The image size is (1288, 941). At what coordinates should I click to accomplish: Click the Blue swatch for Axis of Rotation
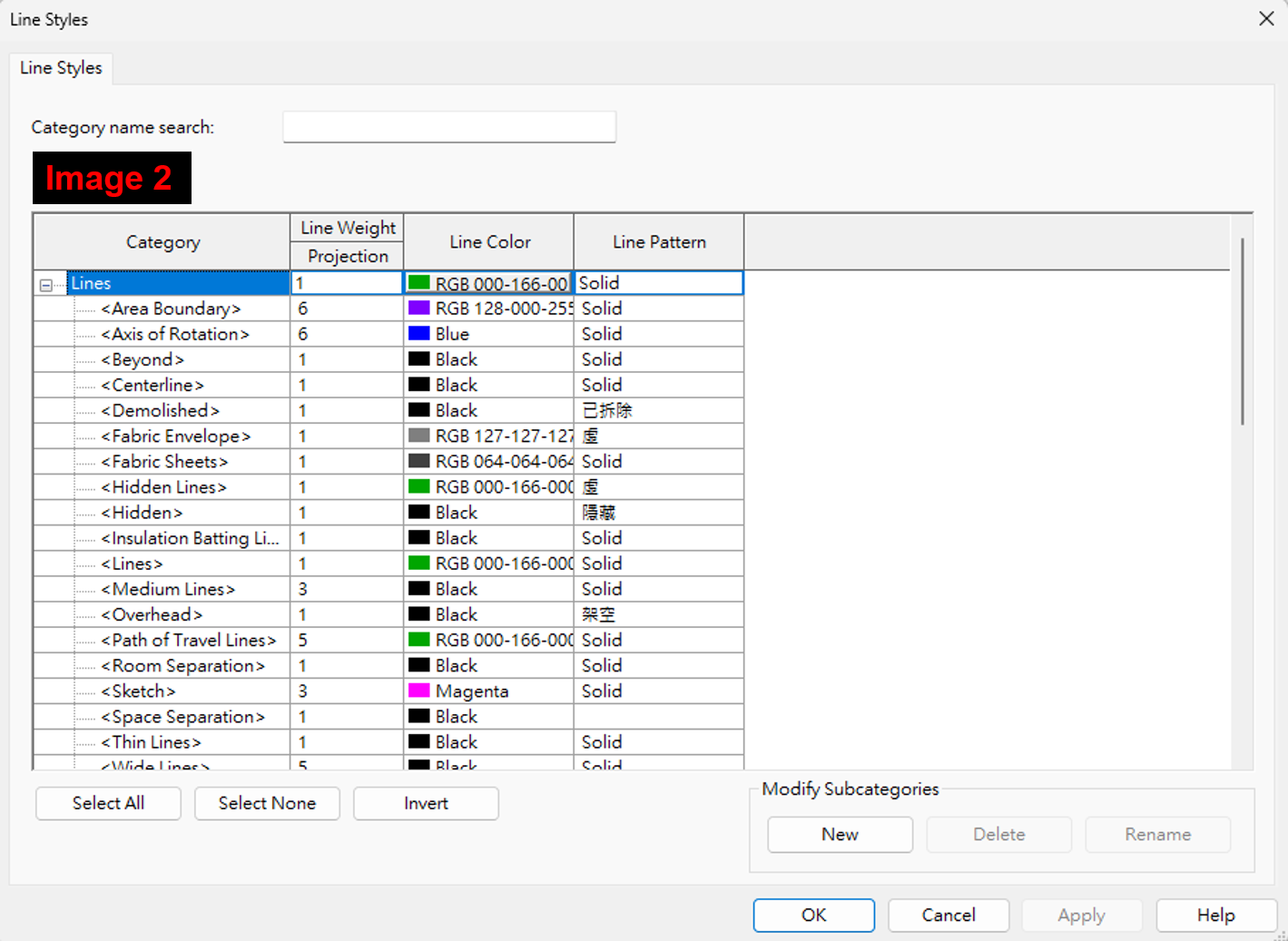(418, 333)
